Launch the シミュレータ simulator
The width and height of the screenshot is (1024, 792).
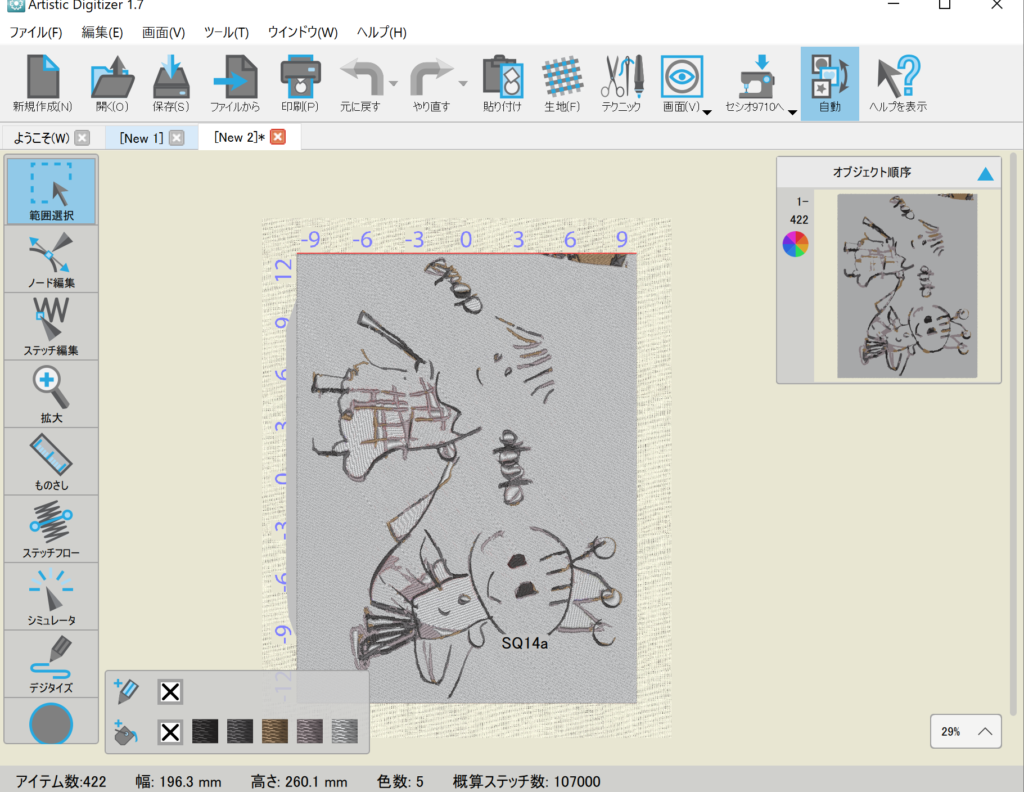click(x=51, y=596)
